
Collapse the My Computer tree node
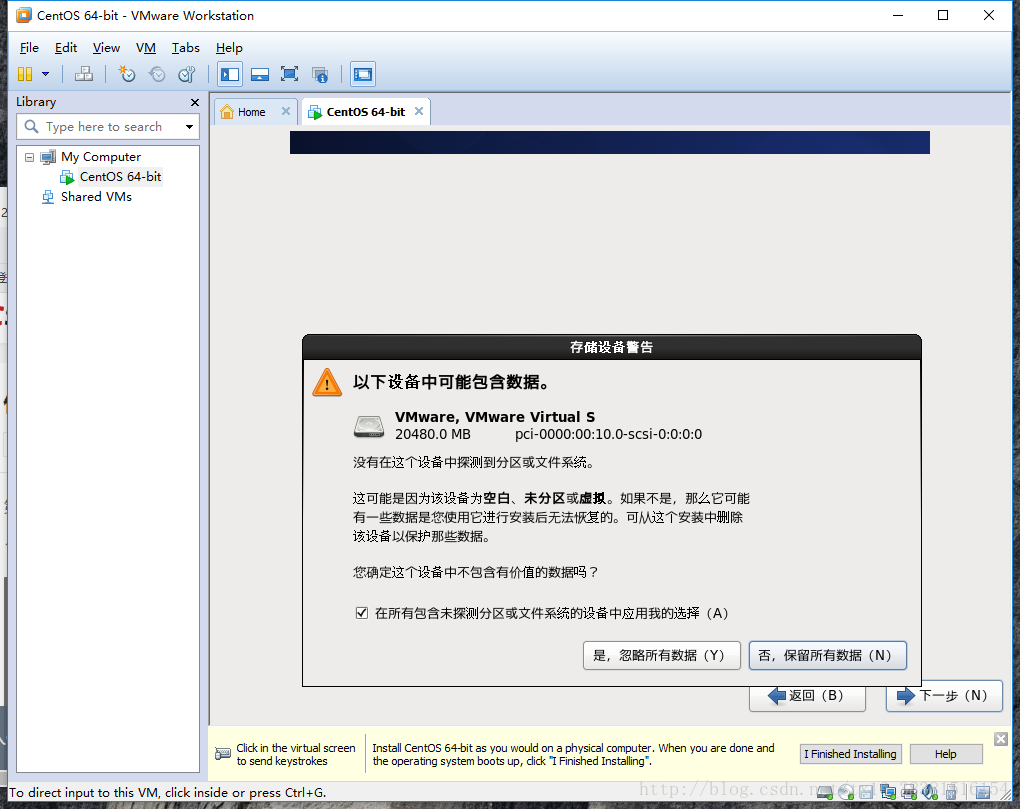coord(29,157)
